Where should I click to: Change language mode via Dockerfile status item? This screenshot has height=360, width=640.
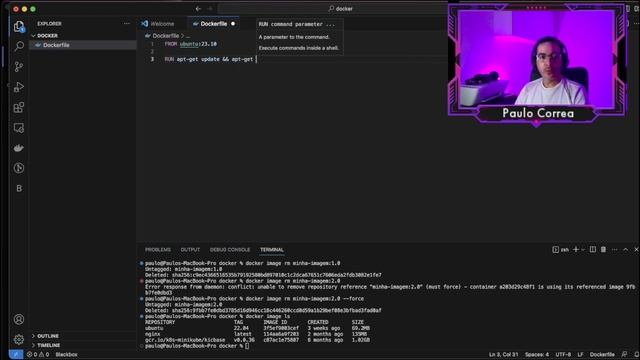[602, 354]
